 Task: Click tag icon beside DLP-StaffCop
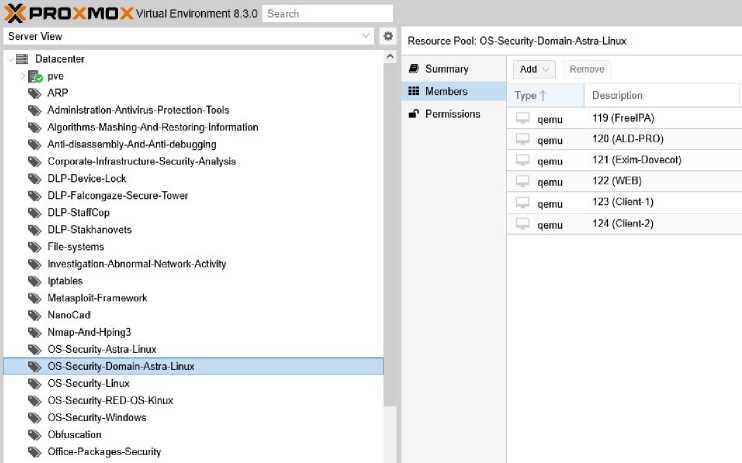click(x=35, y=213)
